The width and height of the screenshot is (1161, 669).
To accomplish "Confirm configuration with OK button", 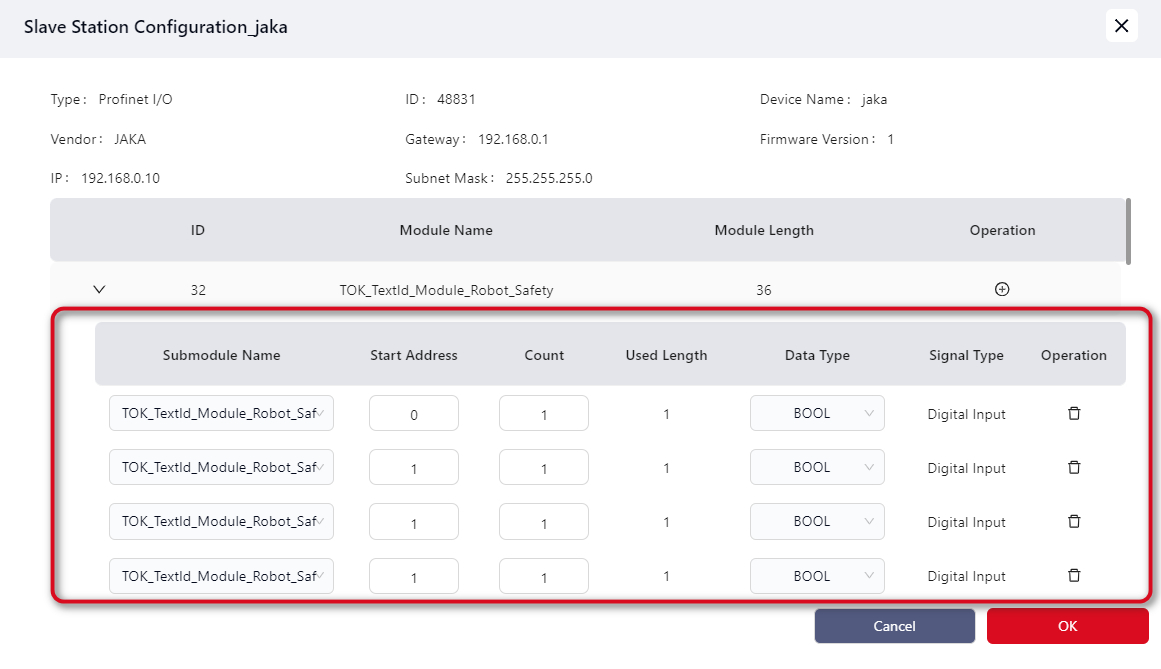I will click(1067, 626).
